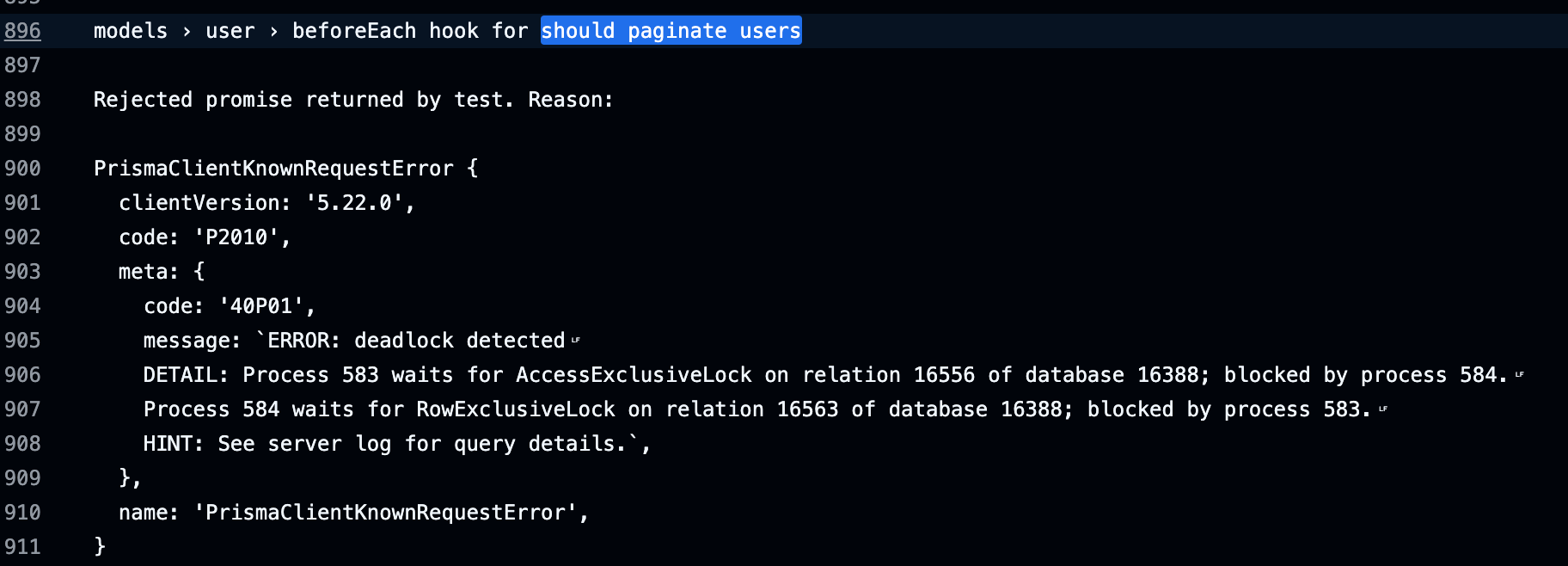Click the 'P2010' error code value
This screenshot has width=1568, height=566.
[x=236, y=237]
